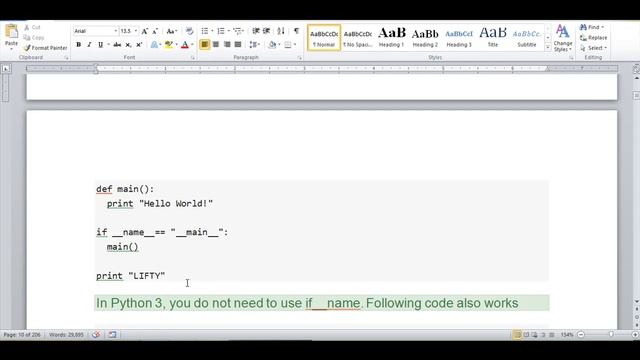Apply red font color

click(185, 44)
